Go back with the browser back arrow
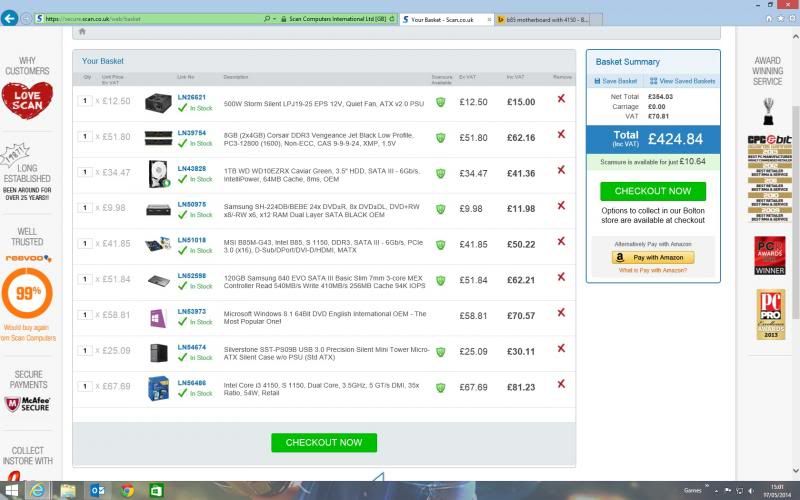Viewport: 800px width, 500px height. [x=9, y=18]
